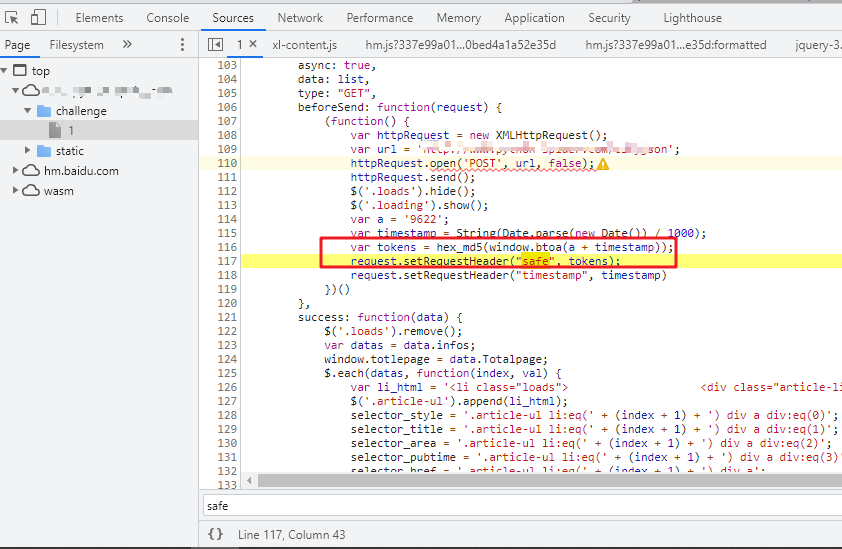
Task: Select the challenge folder
Action: pos(81,111)
